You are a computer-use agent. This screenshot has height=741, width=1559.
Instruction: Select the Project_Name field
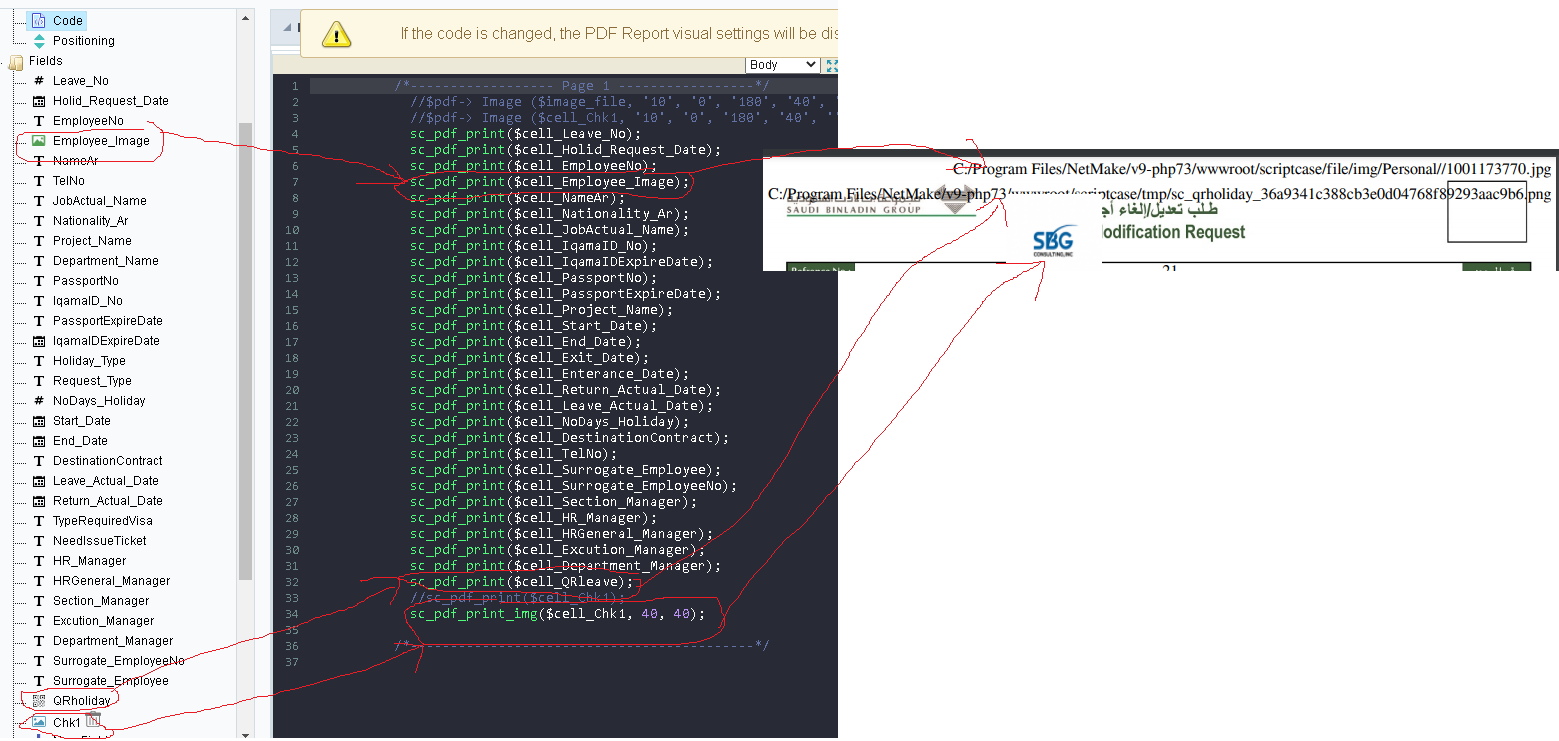click(x=92, y=241)
